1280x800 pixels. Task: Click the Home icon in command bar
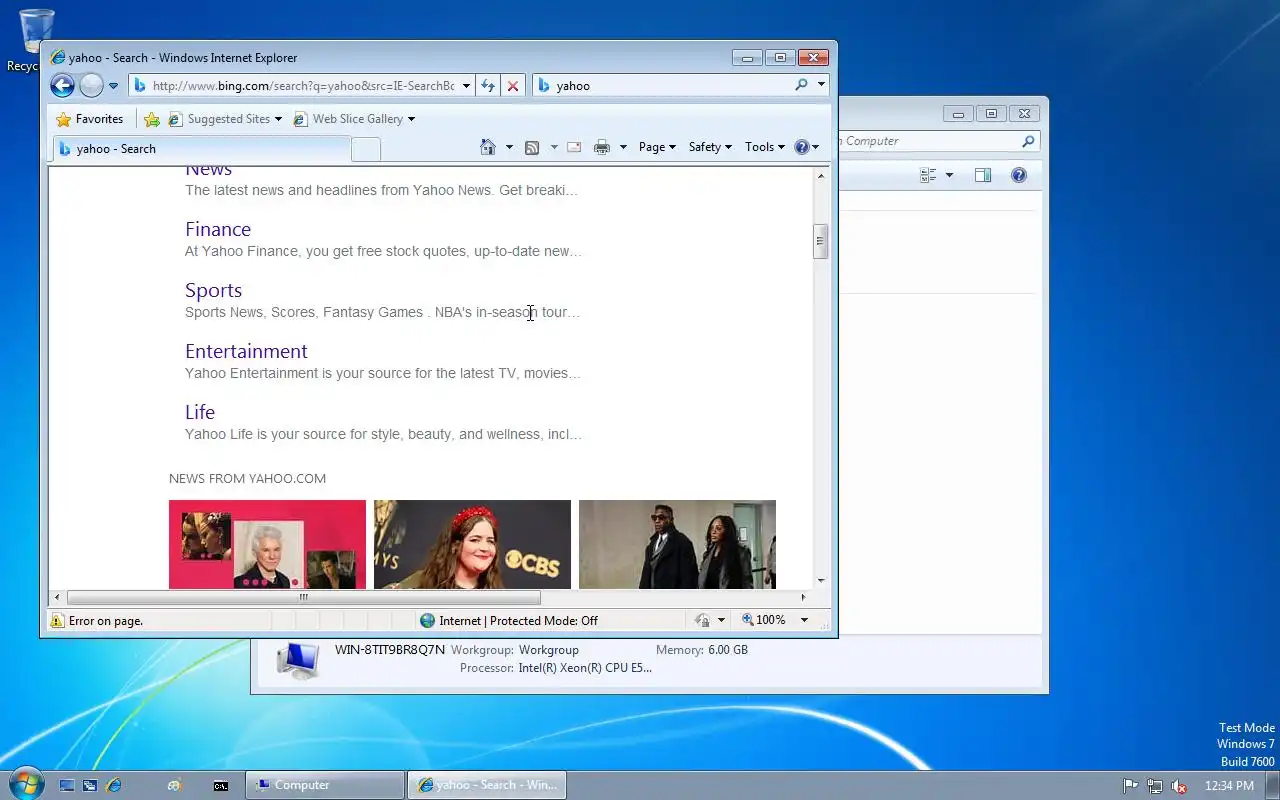tap(488, 147)
